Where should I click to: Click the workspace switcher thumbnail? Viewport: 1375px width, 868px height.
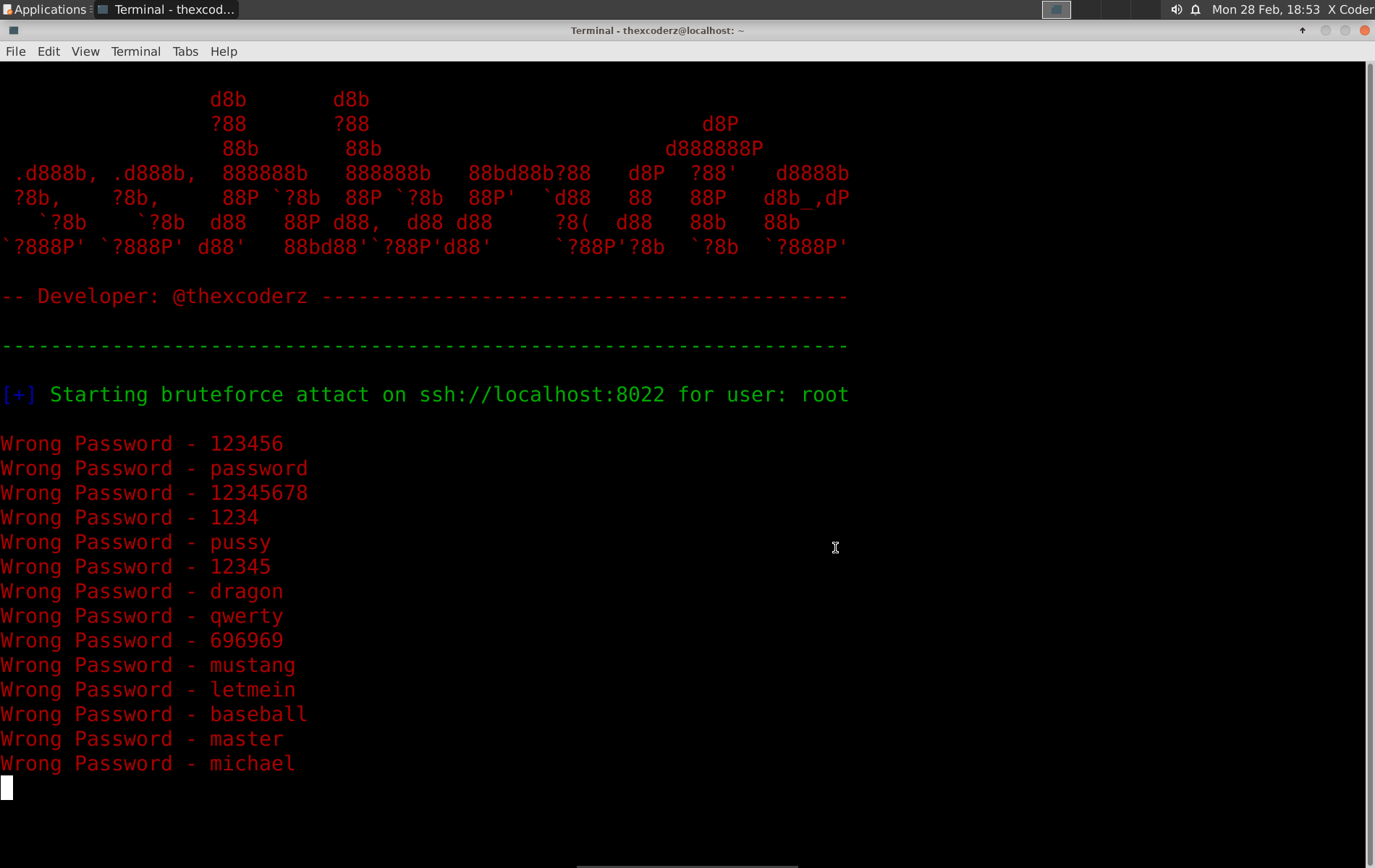point(1057,9)
